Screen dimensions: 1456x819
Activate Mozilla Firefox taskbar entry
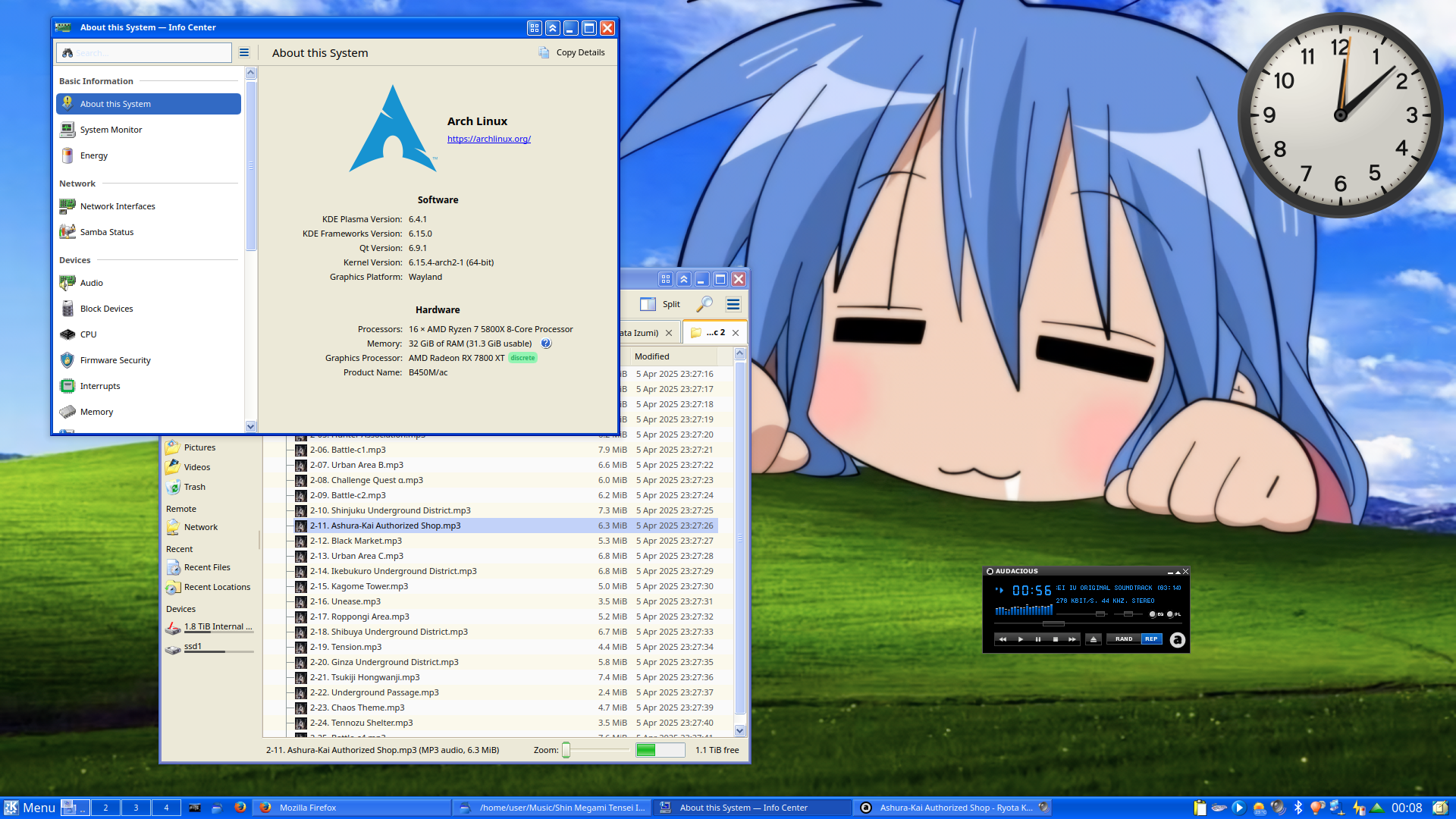[x=352, y=808]
